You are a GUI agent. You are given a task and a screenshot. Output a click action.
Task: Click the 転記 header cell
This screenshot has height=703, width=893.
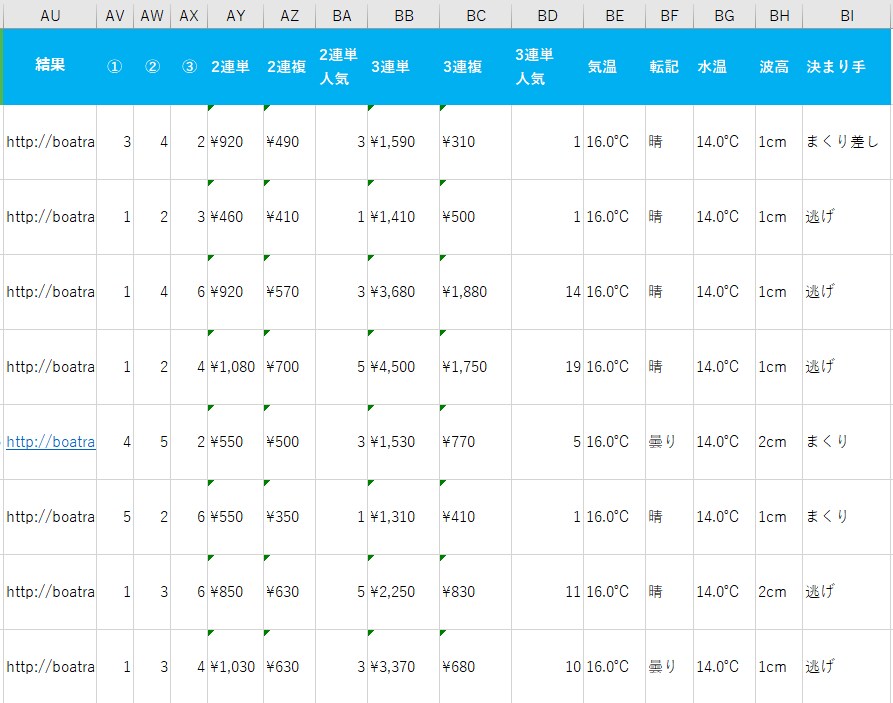click(x=669, y=67)
